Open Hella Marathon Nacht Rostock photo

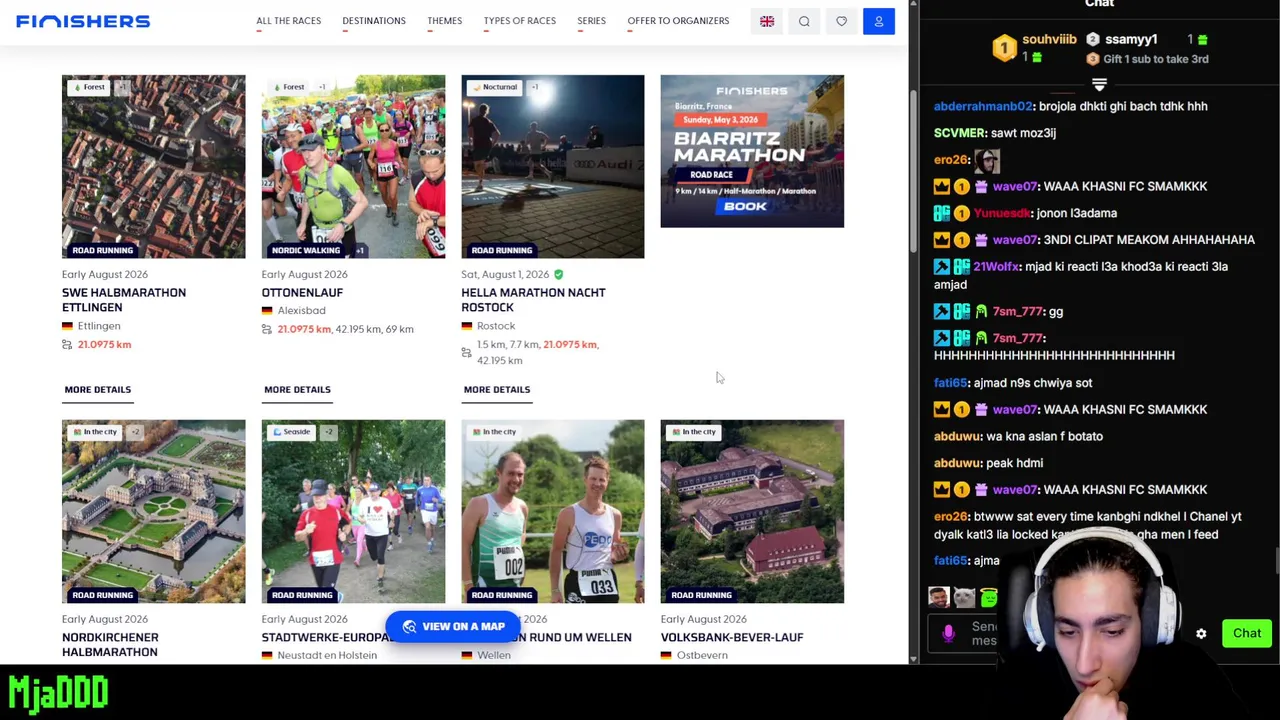[553, 167]
